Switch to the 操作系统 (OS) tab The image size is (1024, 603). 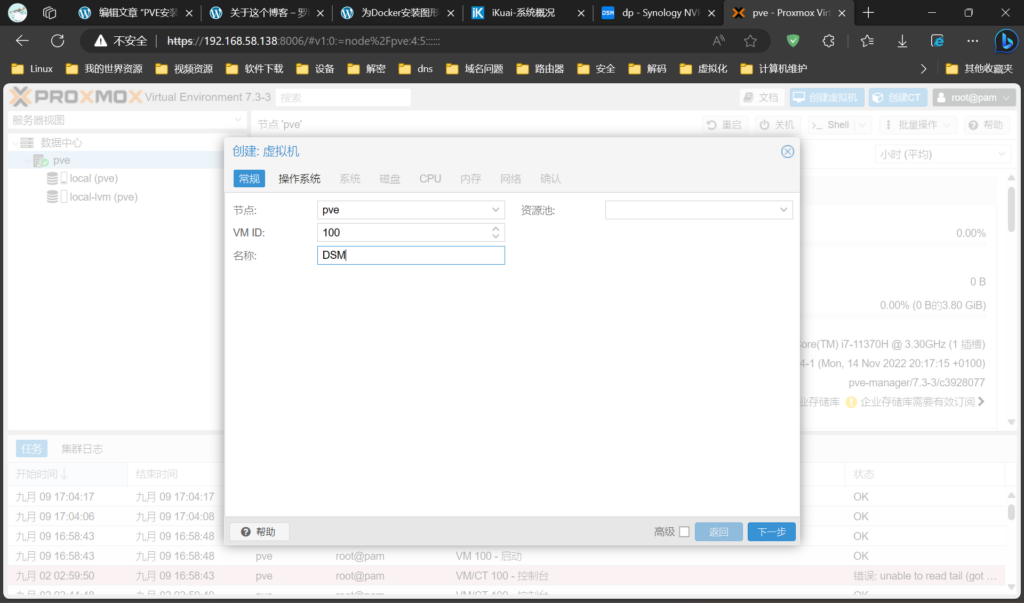click(299, 178)
